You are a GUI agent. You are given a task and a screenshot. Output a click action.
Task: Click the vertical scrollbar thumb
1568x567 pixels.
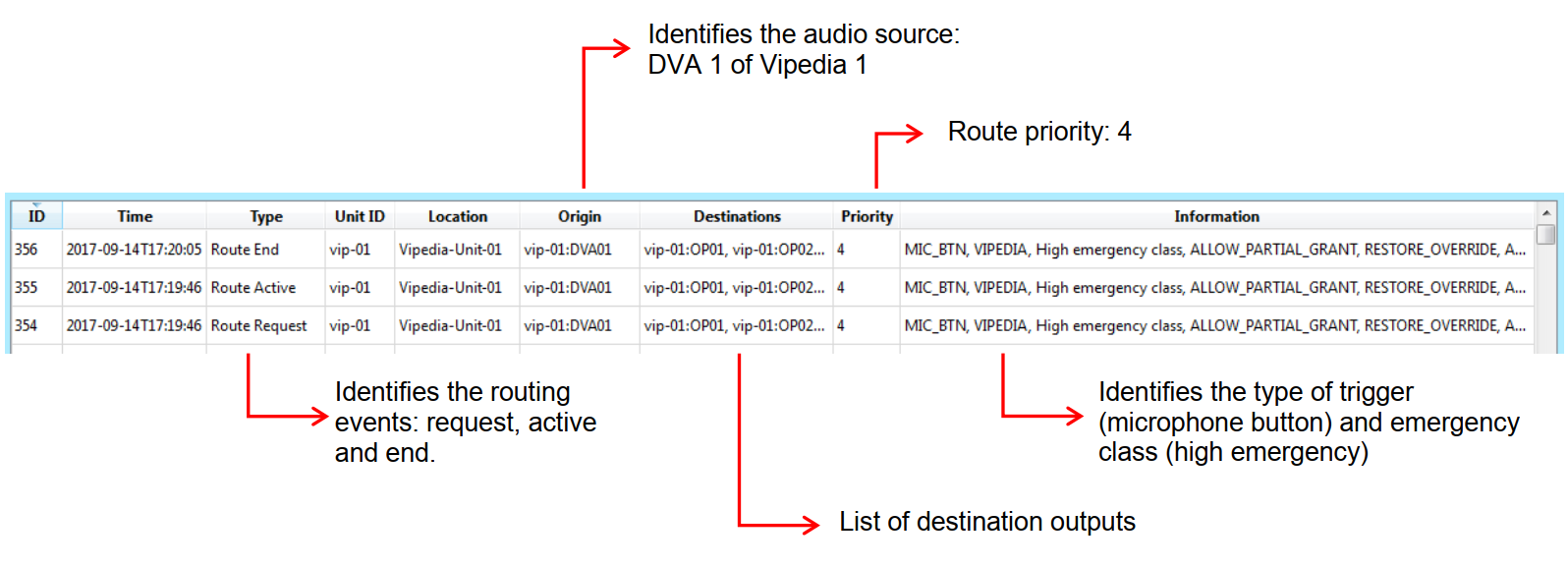pos(1545,235)
